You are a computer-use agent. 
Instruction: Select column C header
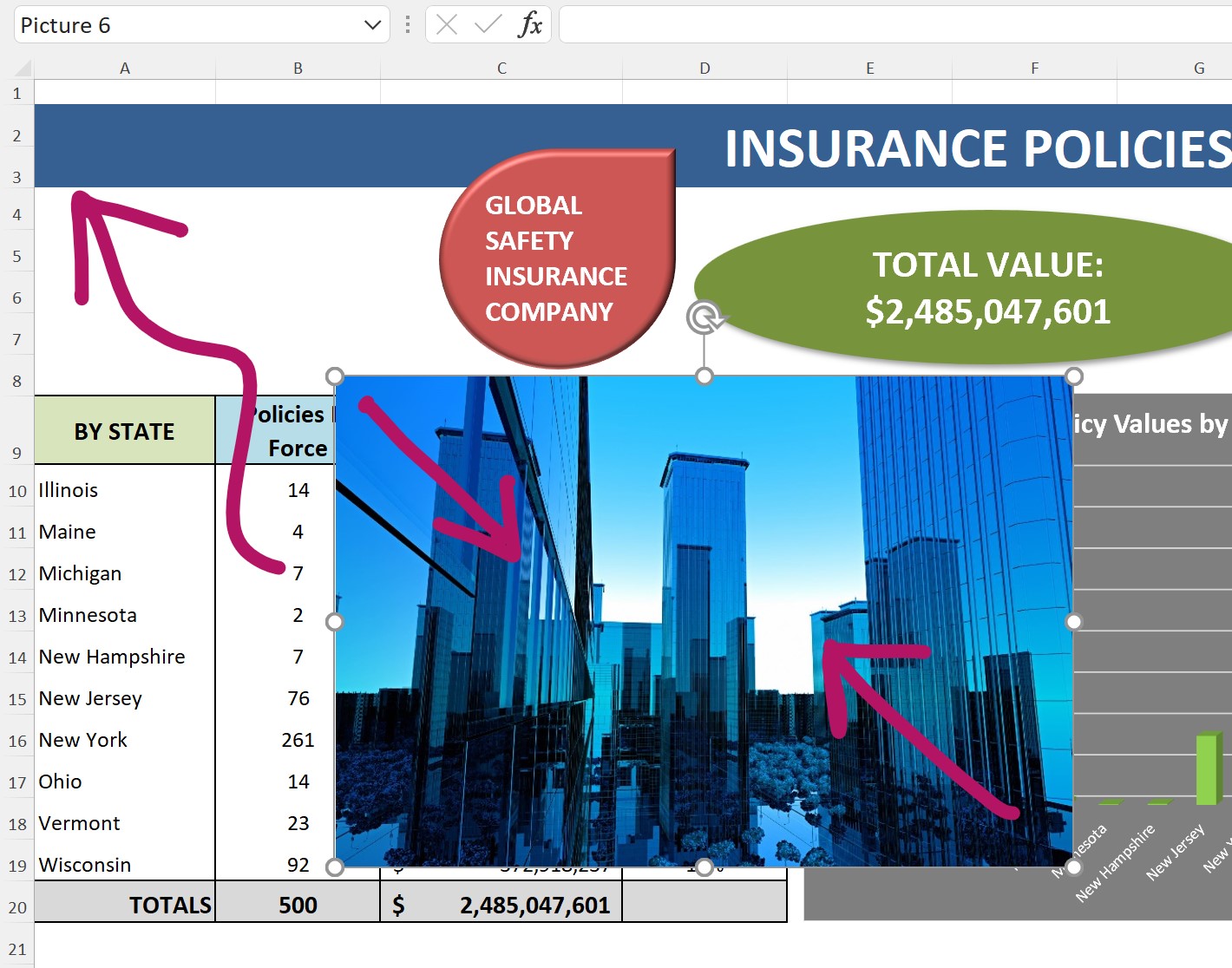(x=501, y=69)
